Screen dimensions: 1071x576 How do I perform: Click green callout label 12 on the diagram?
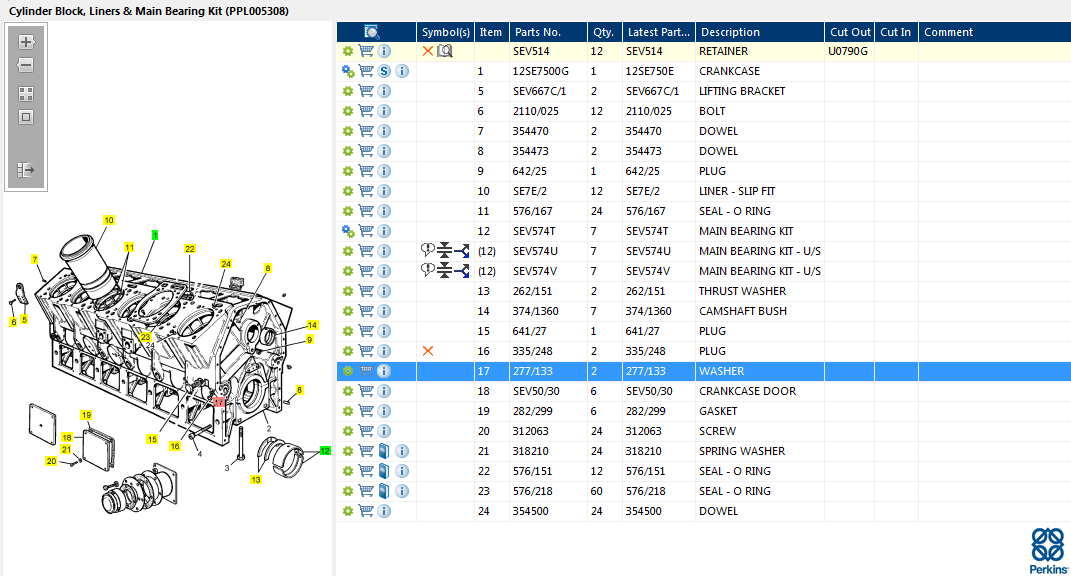pyautogui.click(x=325, y=451)
